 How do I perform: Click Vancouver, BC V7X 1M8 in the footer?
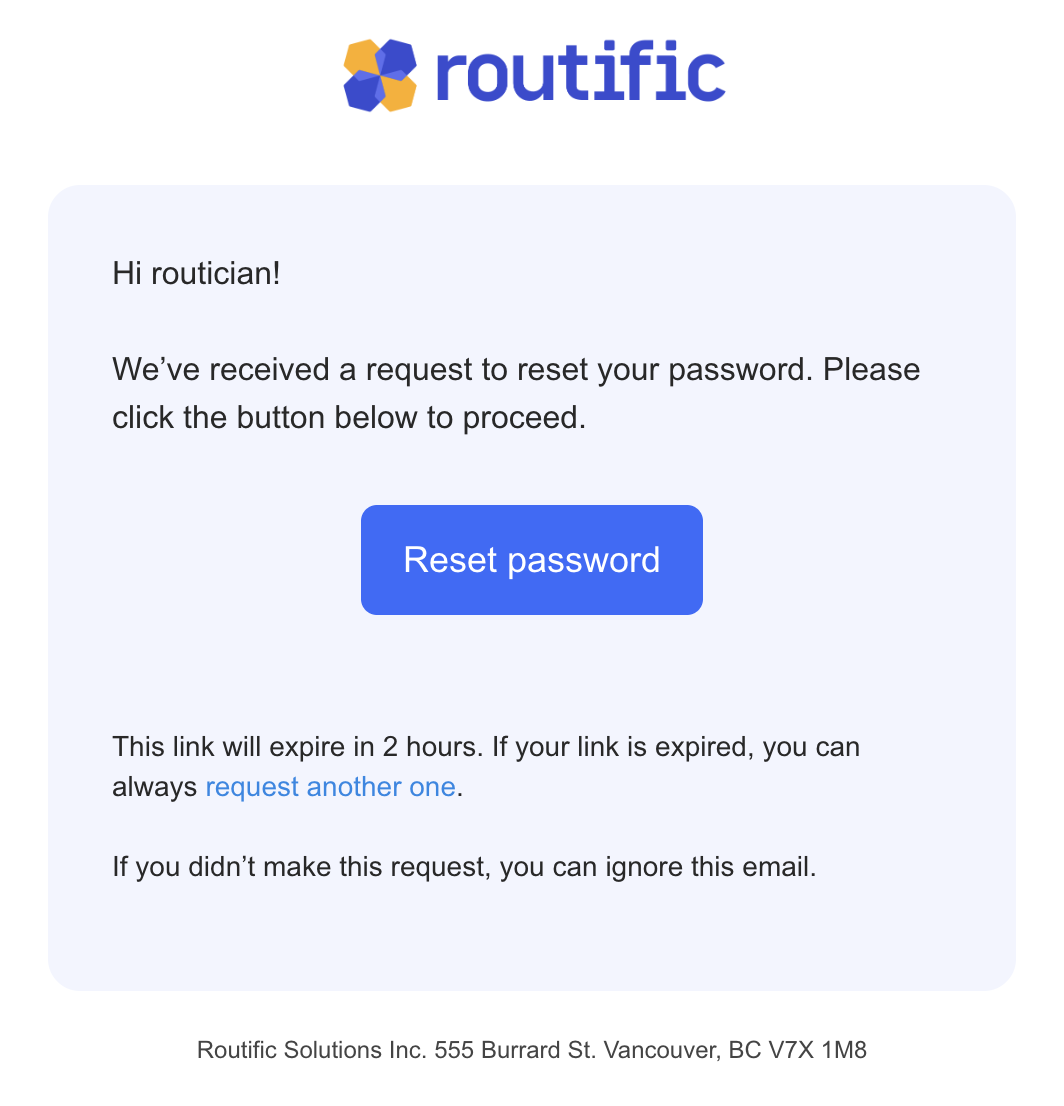(x=734, y=1050)
